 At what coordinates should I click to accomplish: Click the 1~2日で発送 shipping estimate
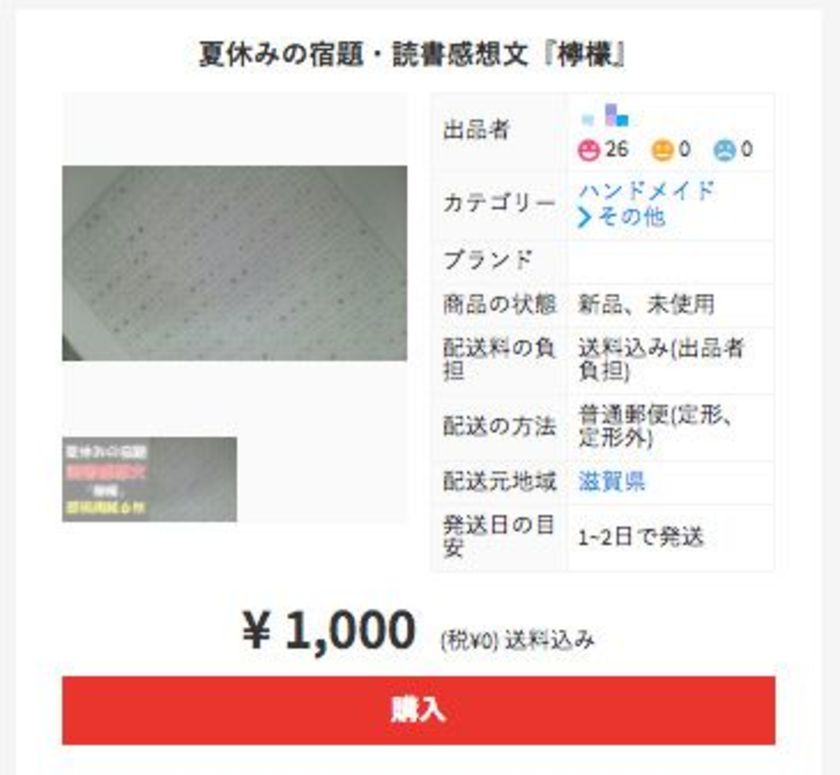(x=640, y=537)
